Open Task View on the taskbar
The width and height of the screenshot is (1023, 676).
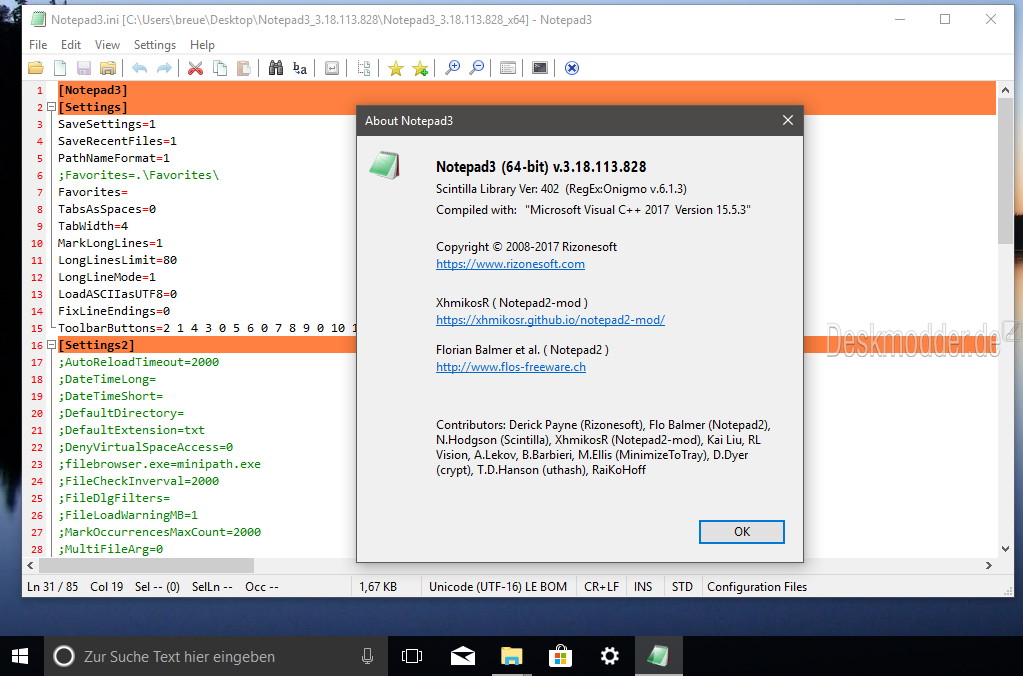point(412,656)
